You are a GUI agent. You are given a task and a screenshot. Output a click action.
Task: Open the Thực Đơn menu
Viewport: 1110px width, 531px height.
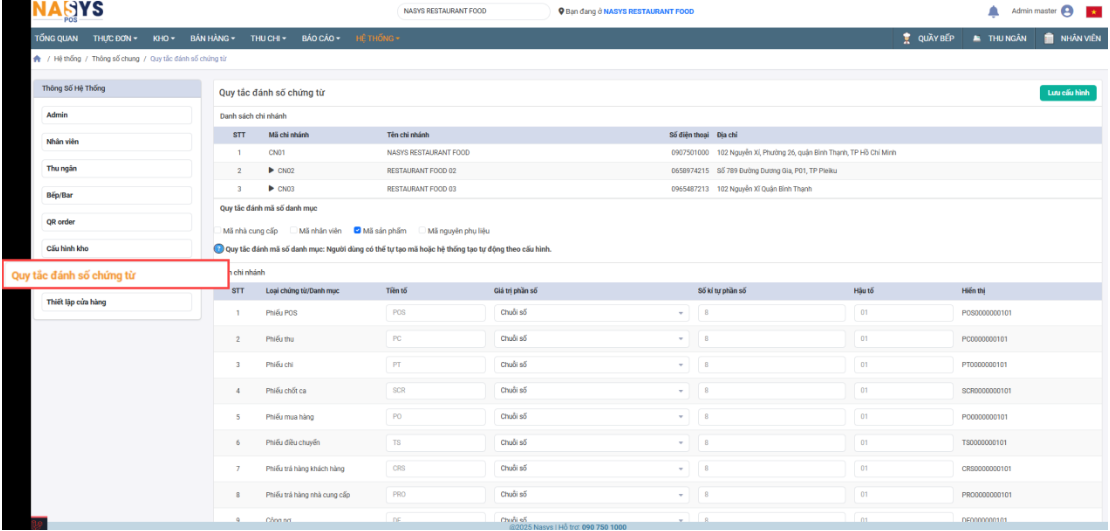[116, 38]
